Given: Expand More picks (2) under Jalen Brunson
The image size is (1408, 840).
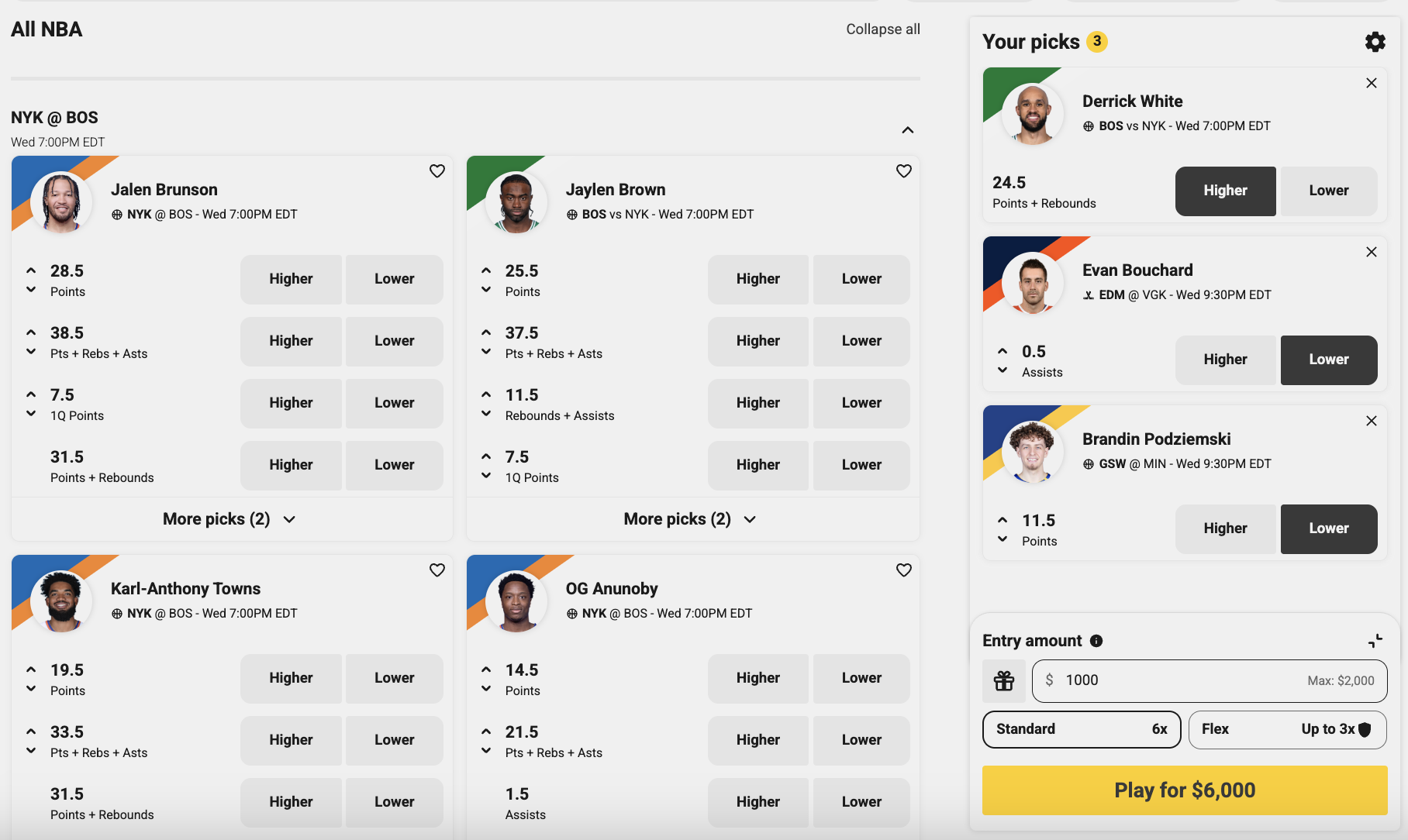Looking at the screenshot, I should point(230,519).
